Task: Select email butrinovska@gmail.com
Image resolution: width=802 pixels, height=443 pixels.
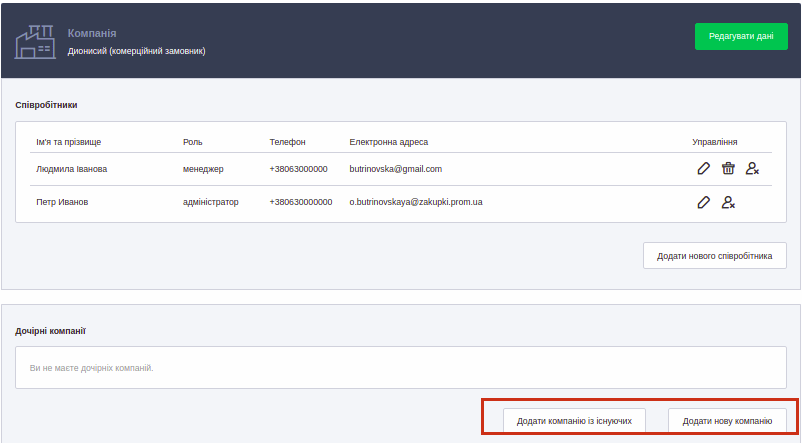Action: pyautogui.click(x=395, y=169)
